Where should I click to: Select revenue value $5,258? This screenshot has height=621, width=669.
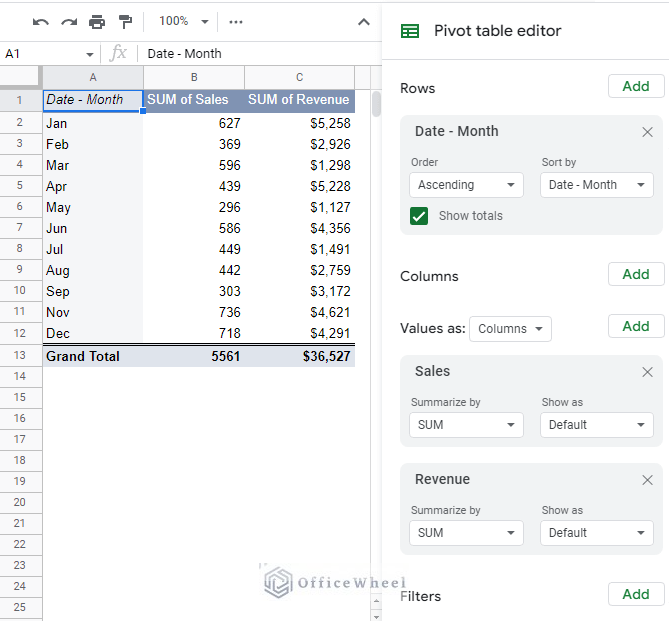tap(300, 123)
